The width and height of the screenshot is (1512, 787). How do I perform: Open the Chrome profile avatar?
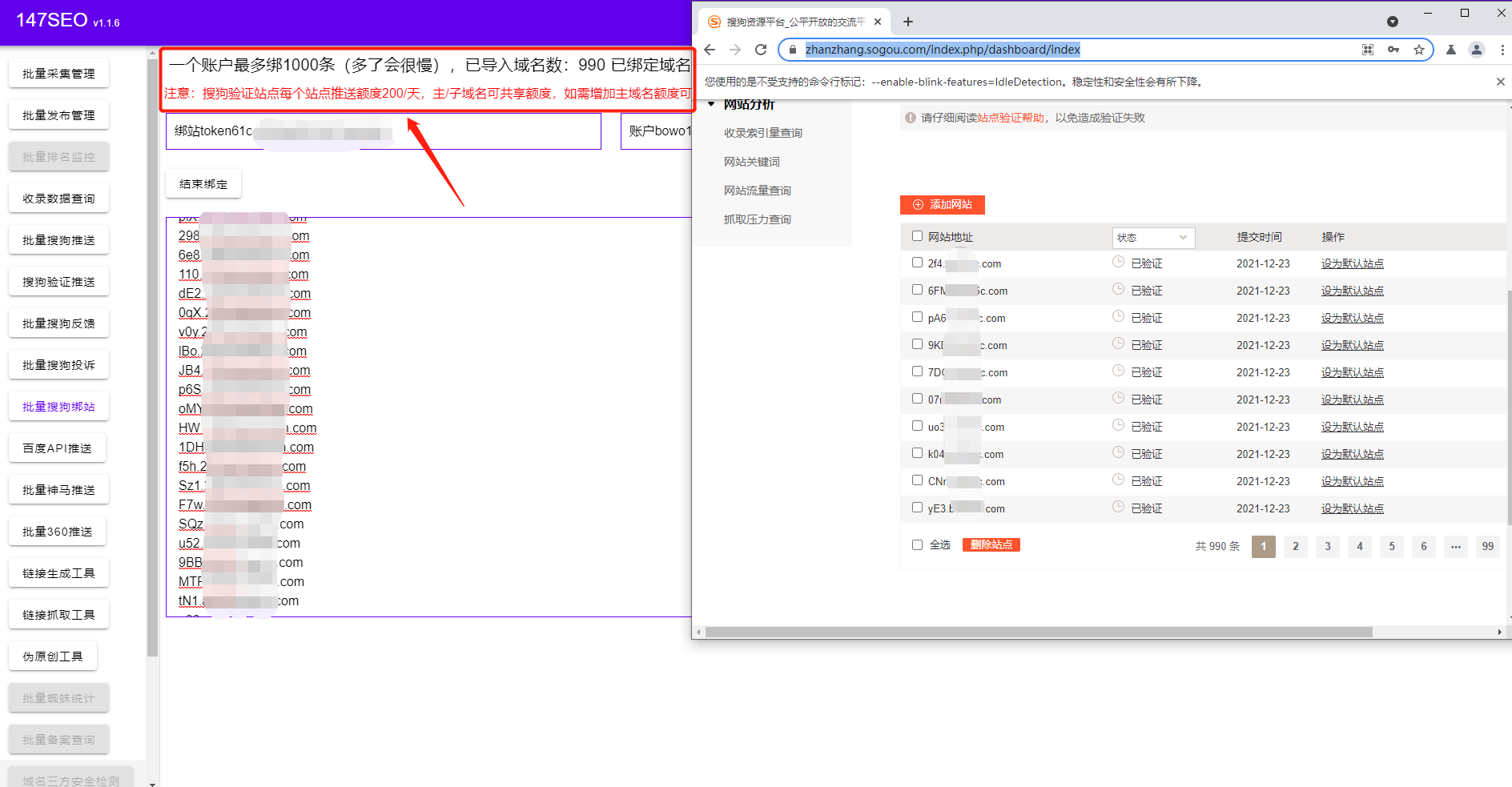click(1476, 50)
